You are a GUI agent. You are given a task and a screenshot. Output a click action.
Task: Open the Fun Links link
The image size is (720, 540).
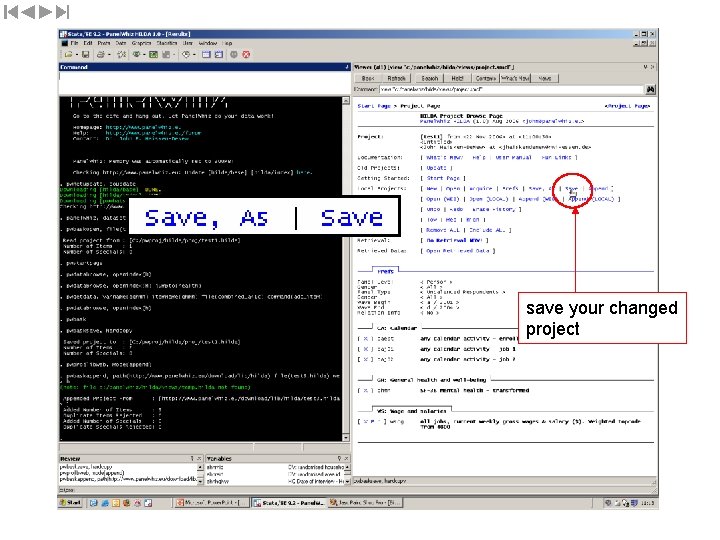click(556, 158)
